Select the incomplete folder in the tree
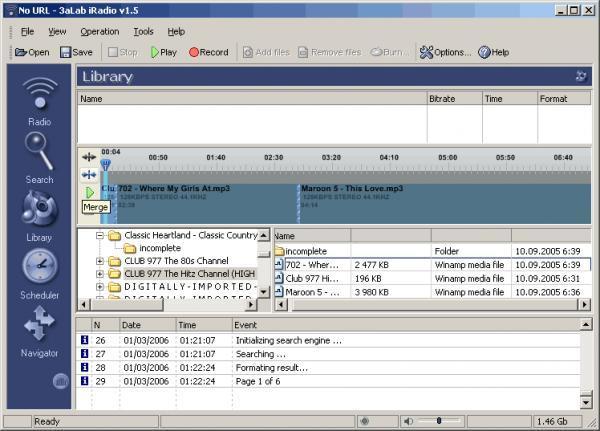This screenshot has width=600, height=431. coord(160,248)
